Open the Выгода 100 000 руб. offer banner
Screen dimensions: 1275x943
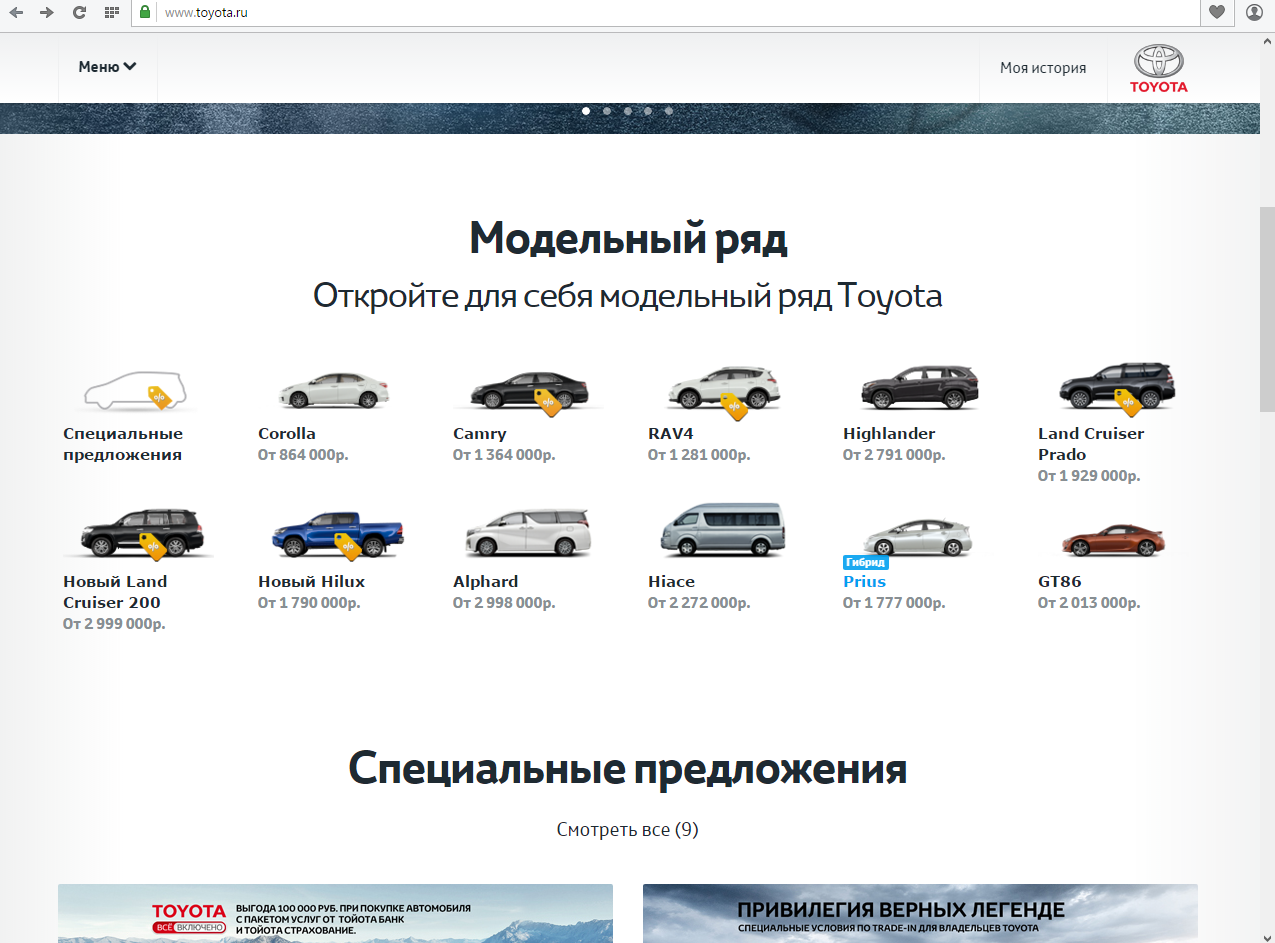335,913
